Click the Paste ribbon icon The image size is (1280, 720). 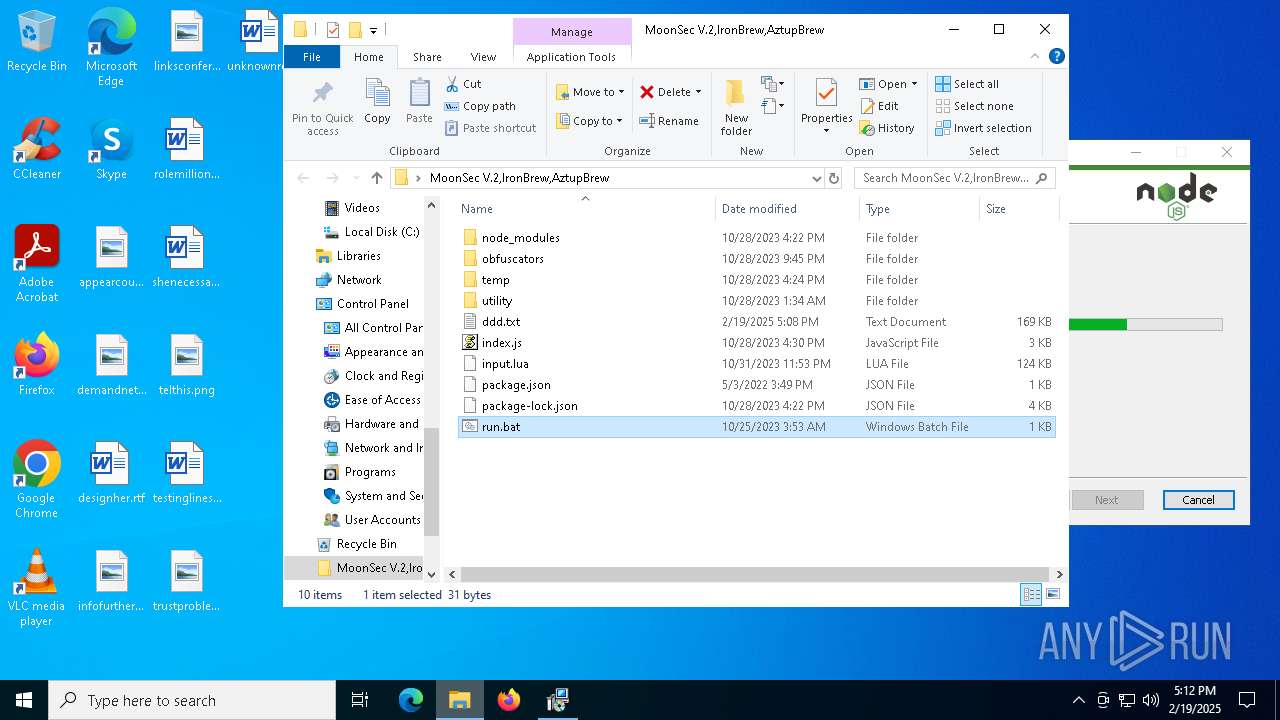tap(419, 101)
